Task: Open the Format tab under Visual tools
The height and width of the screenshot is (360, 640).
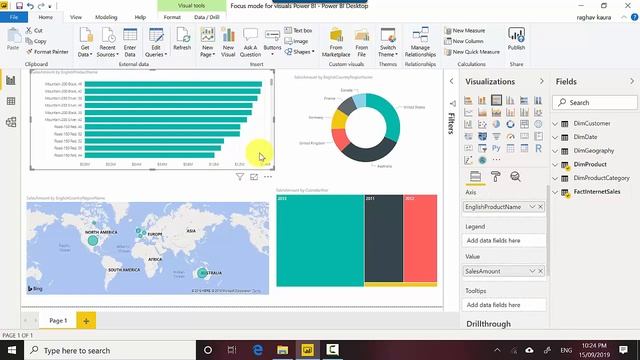Action: tap(172, 17)
